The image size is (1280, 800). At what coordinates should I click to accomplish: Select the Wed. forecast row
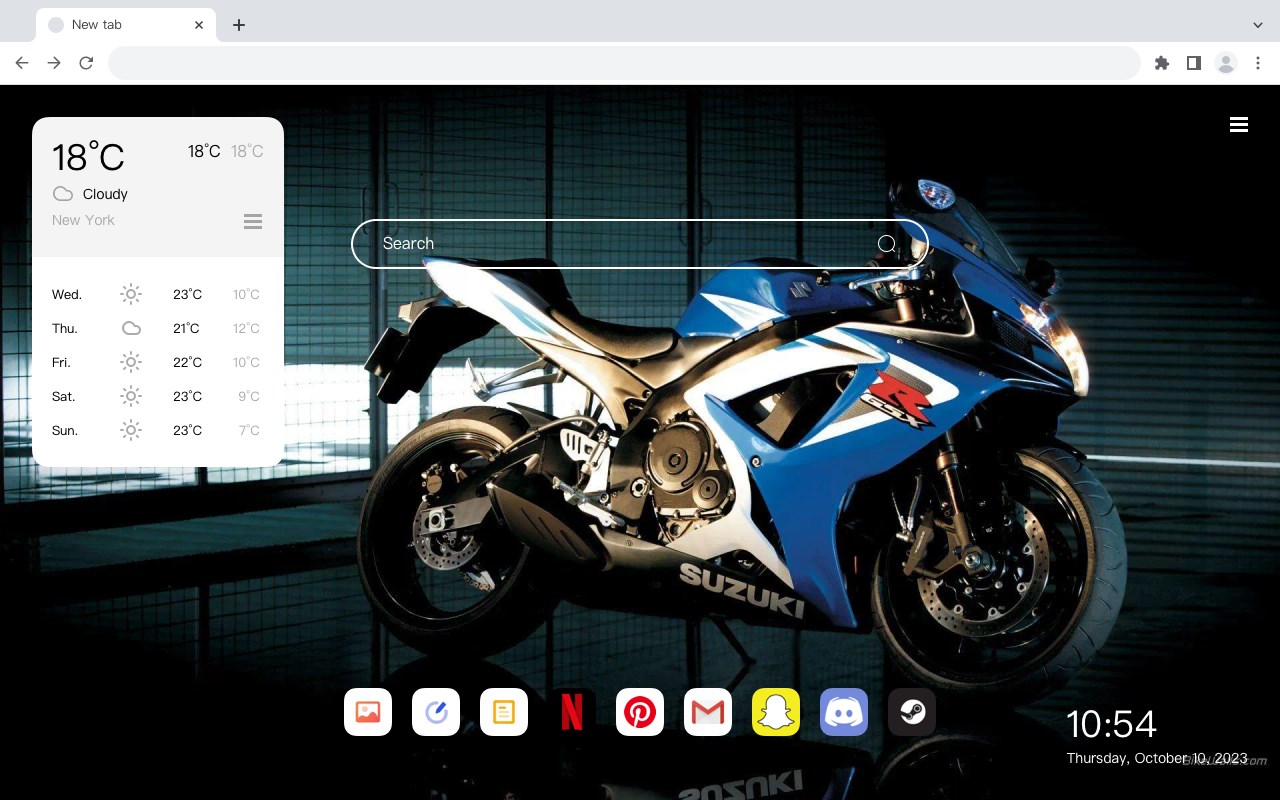point(156,294)
